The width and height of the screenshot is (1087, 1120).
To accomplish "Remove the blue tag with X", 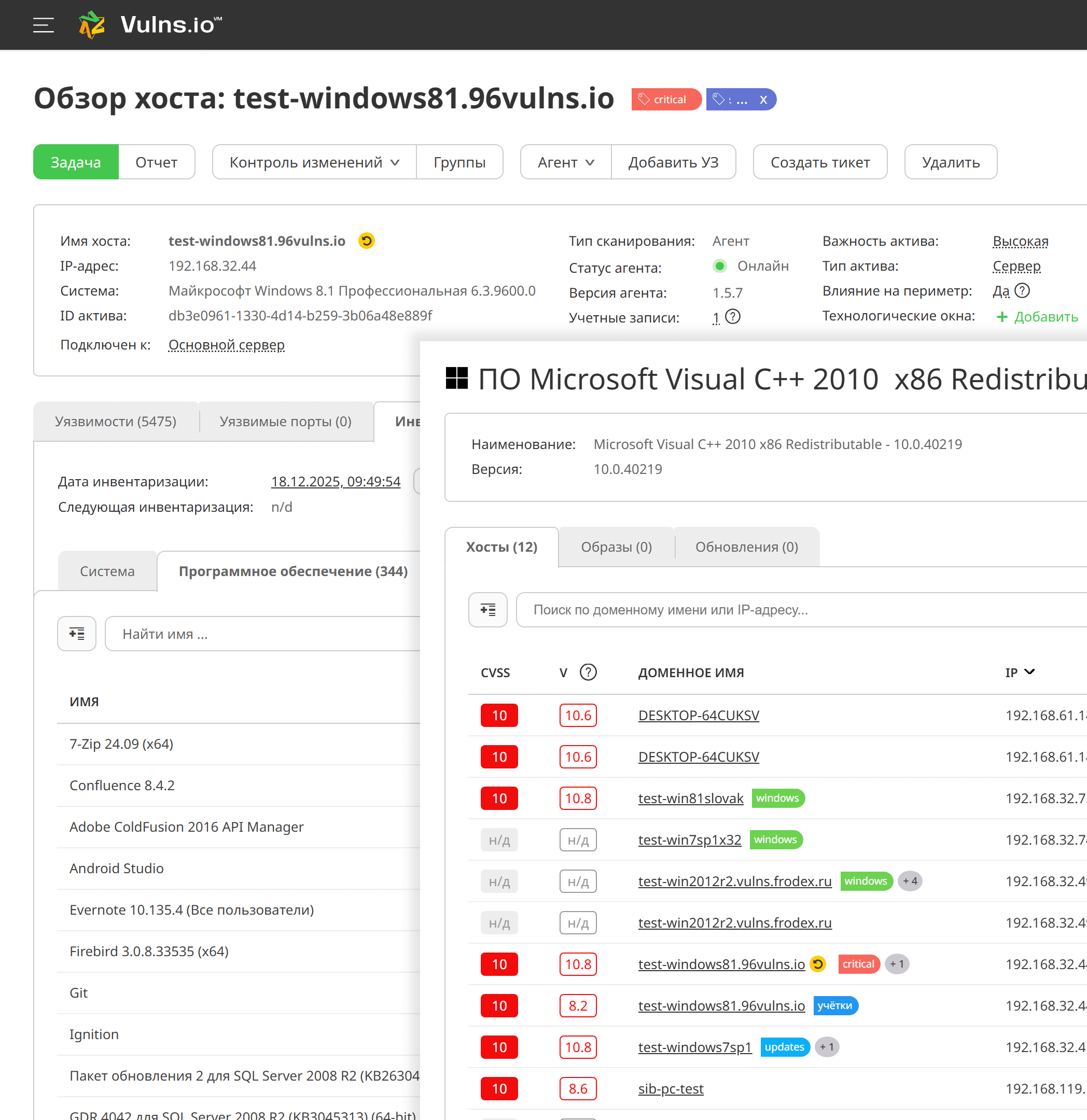I will point(763,100).
